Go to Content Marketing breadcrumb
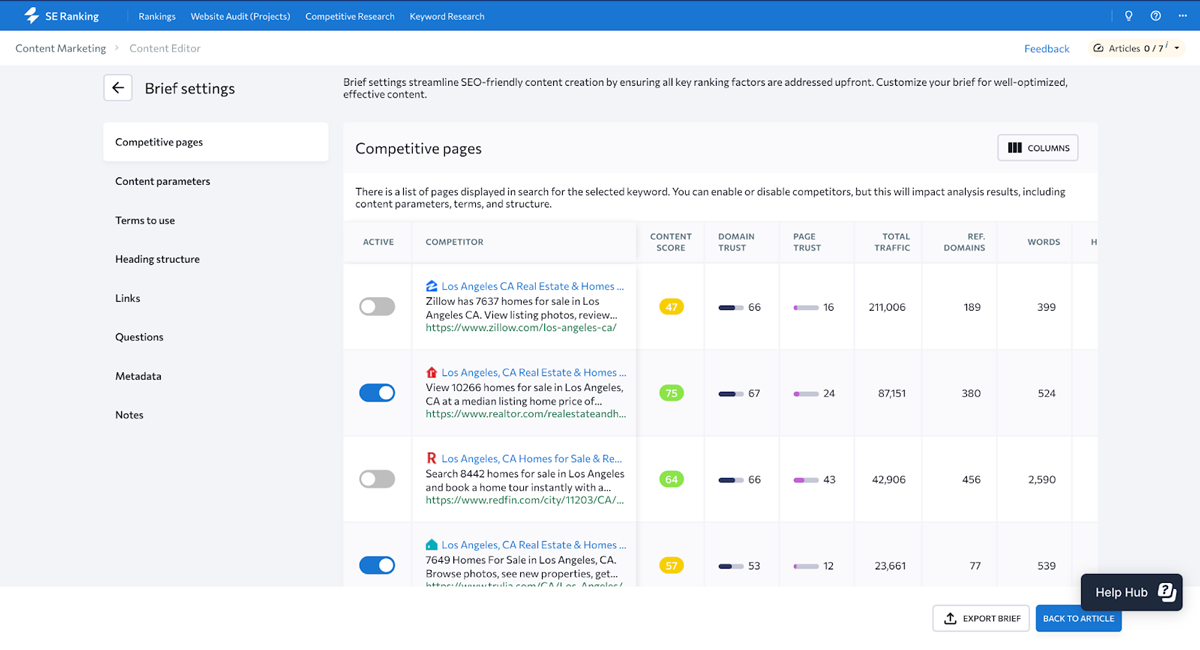Screen dimensions: 1200x650 pyautogui.click(x=60, y=48)
